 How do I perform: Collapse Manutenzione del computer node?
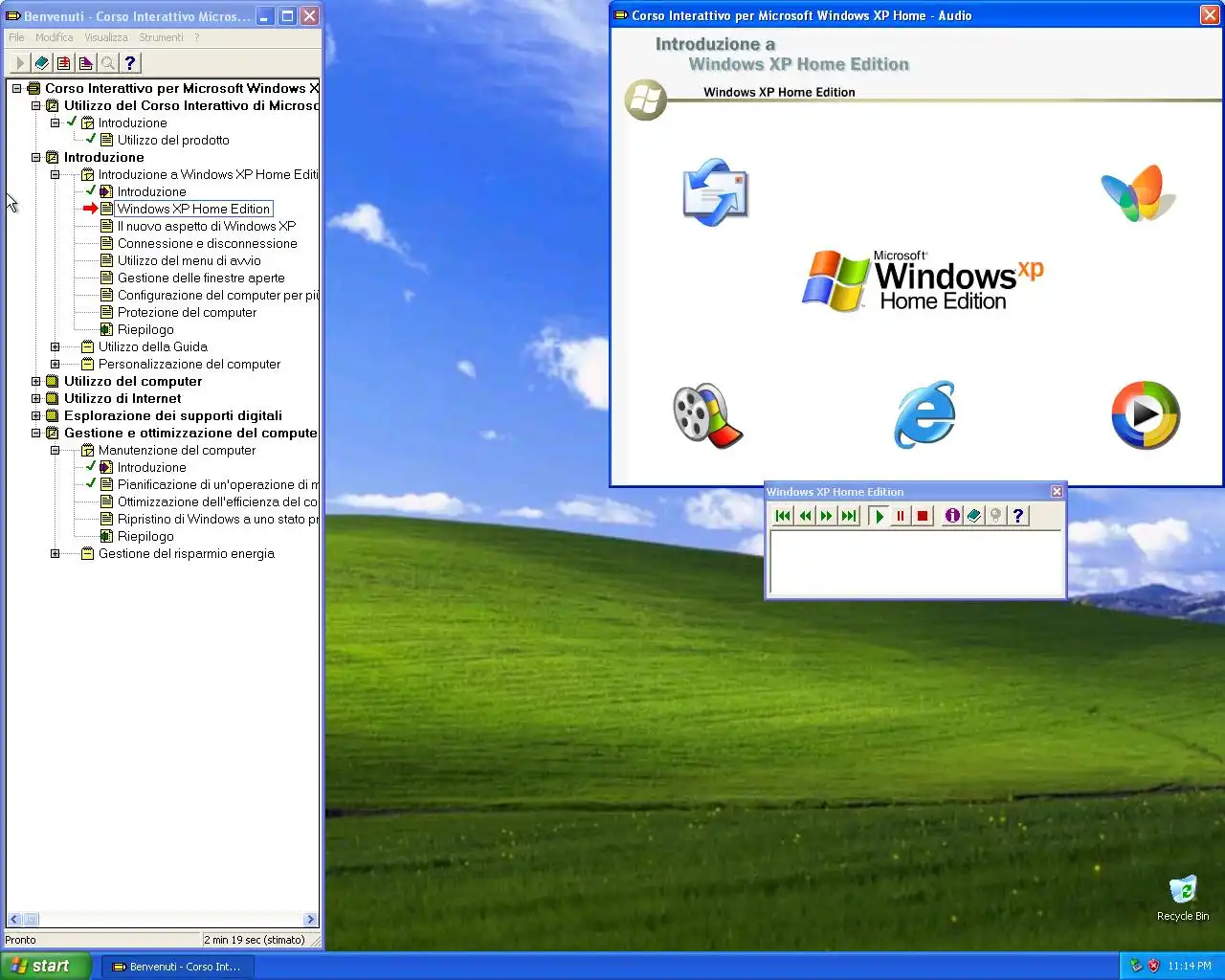55,450
